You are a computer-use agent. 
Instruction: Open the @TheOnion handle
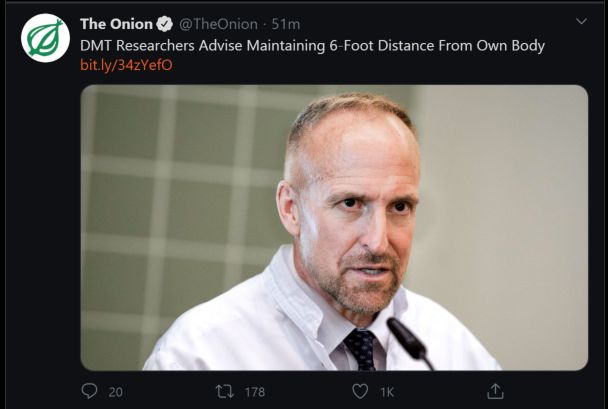point(218,23)
